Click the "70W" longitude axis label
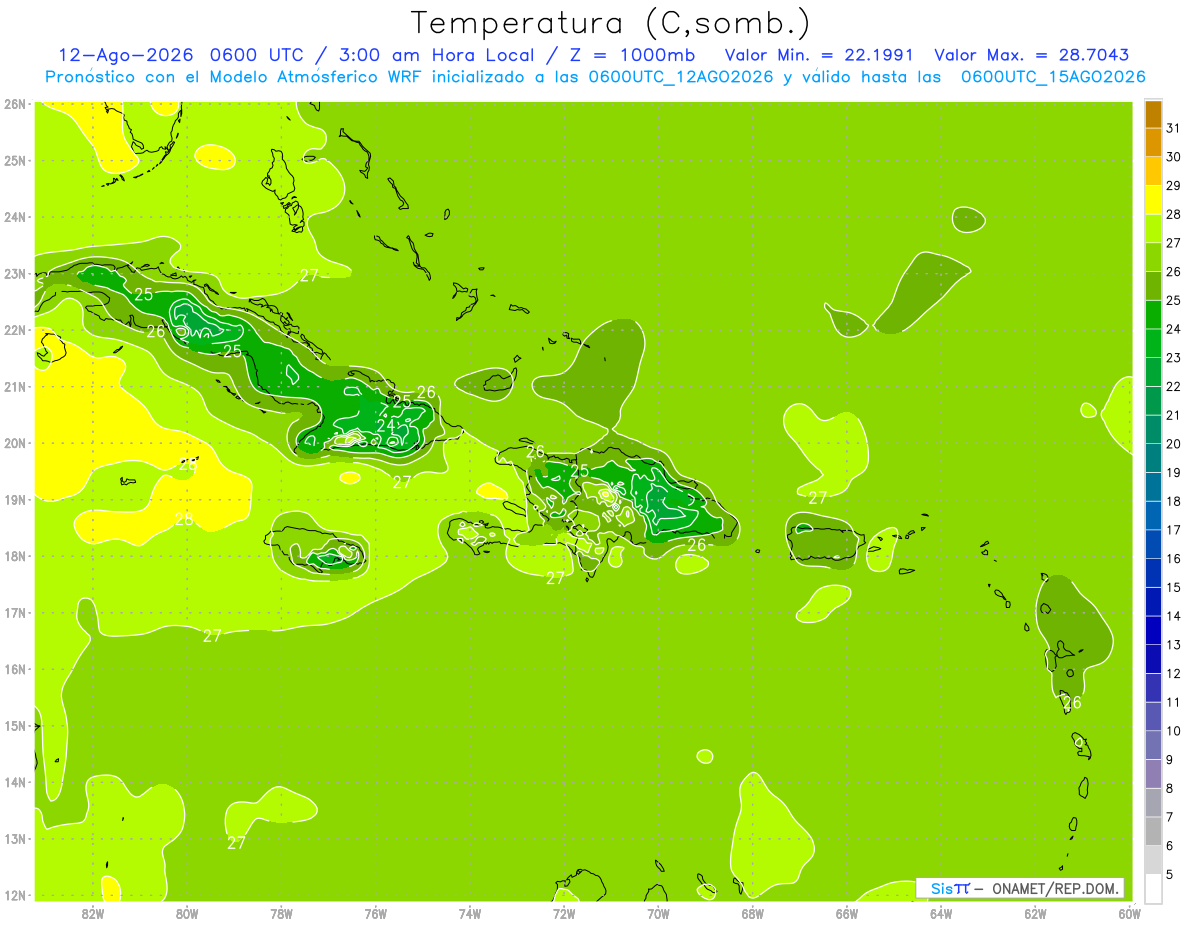Viewport: 1200px width, 927px height. [x=658, y=913]
